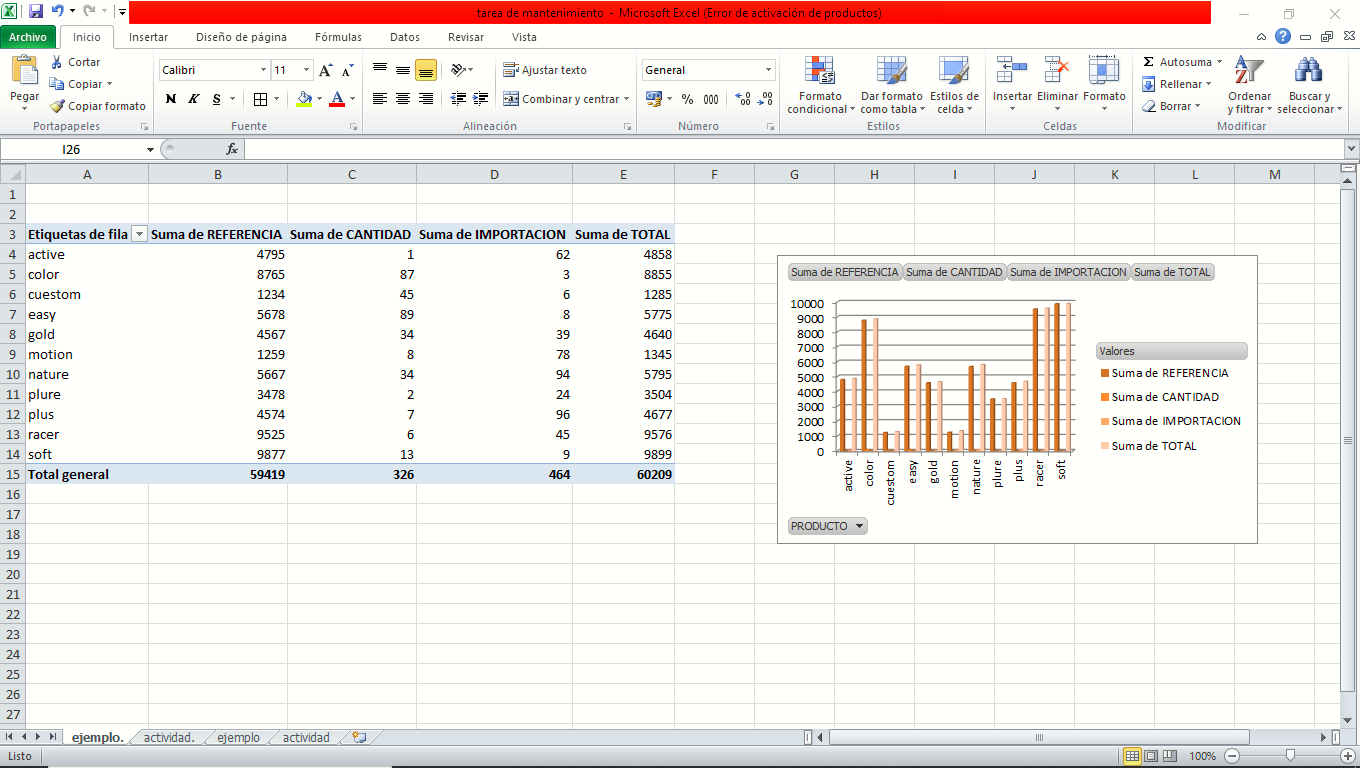Click the formula bar input field
Image resolution: width=1360 pixels, height=768 pixels.
[x=793, y=149]
